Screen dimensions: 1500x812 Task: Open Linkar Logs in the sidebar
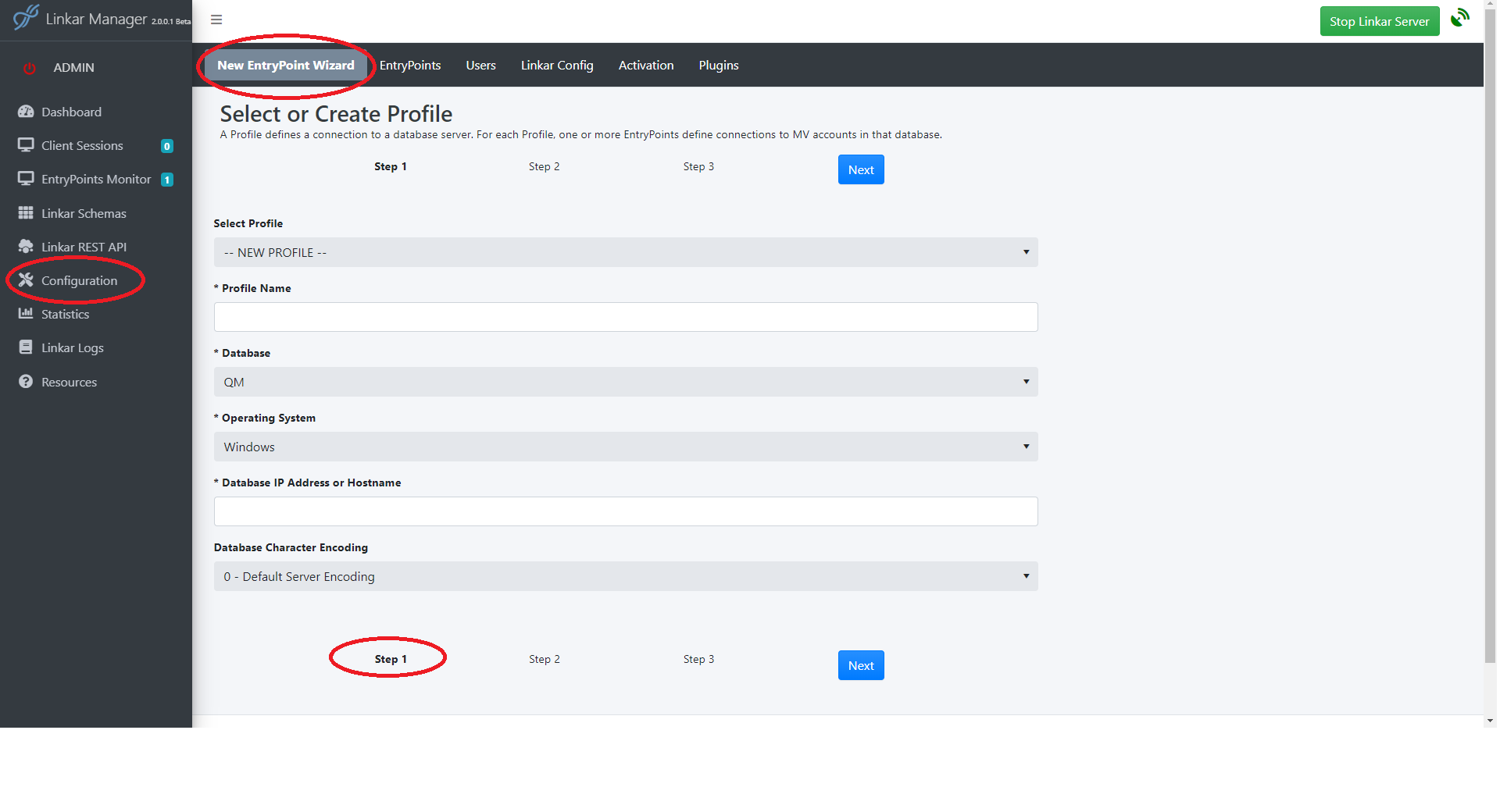(73, 348)
